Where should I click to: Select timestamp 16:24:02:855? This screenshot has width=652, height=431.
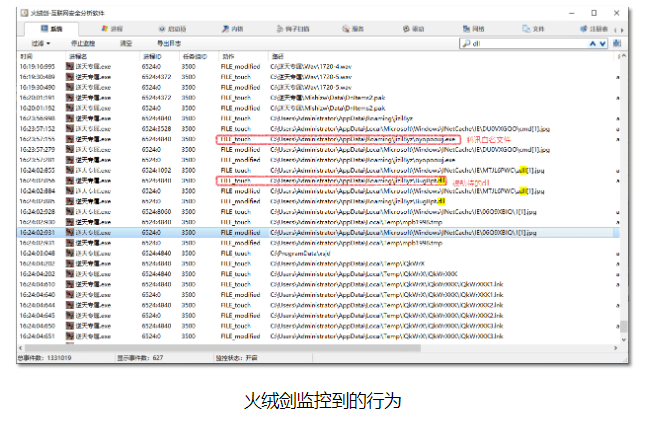37,170
